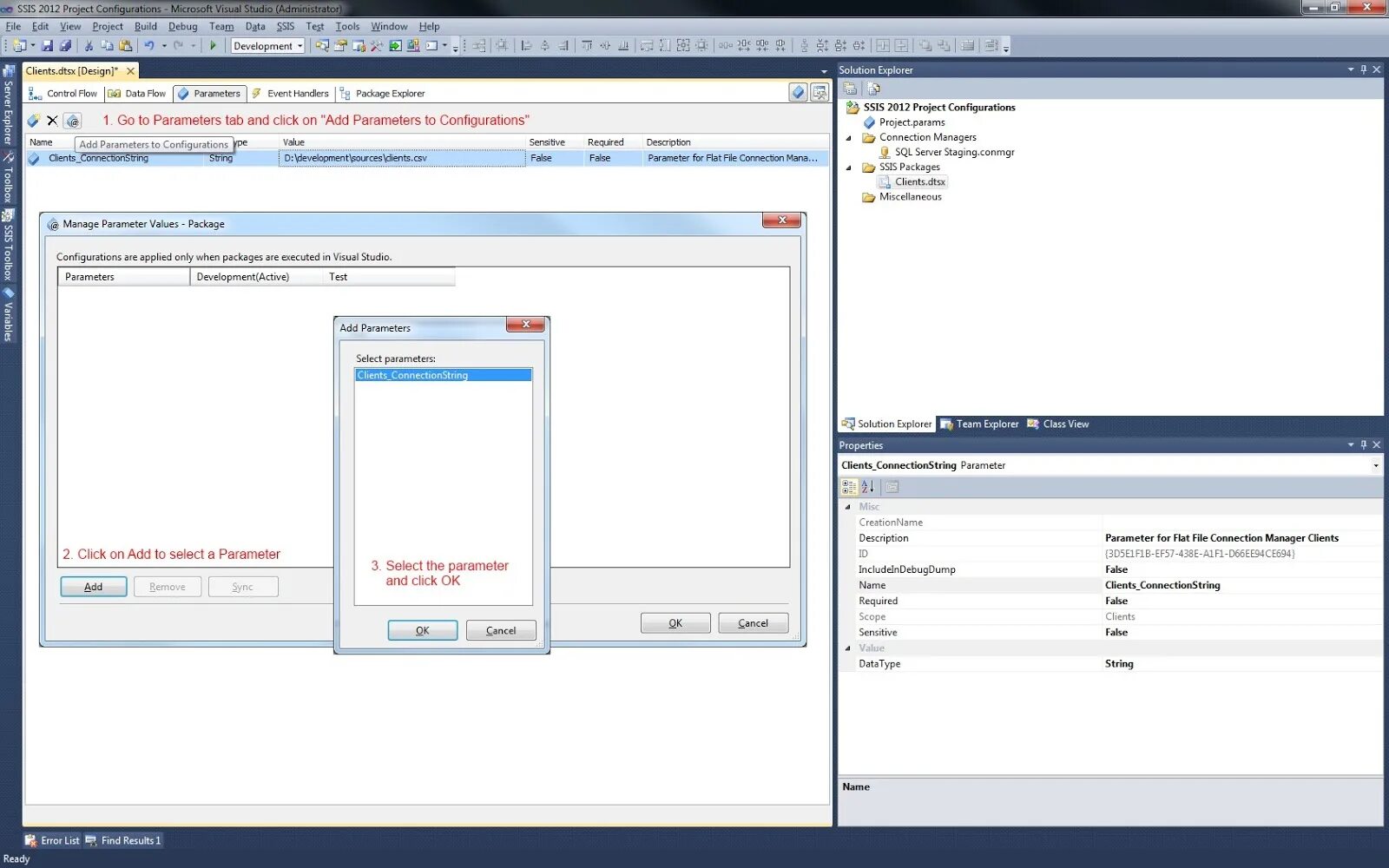Click OK in Manage Parameter Values dialog
Viewport: 1389px width, 868px height.
click(675, 623)
